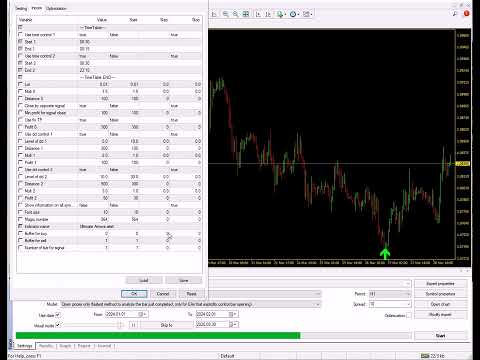Tick the Use time control 1 checkbox
The height and width of the screenshot is (360, 480).
pyautogui.click(x=21, y=35)
